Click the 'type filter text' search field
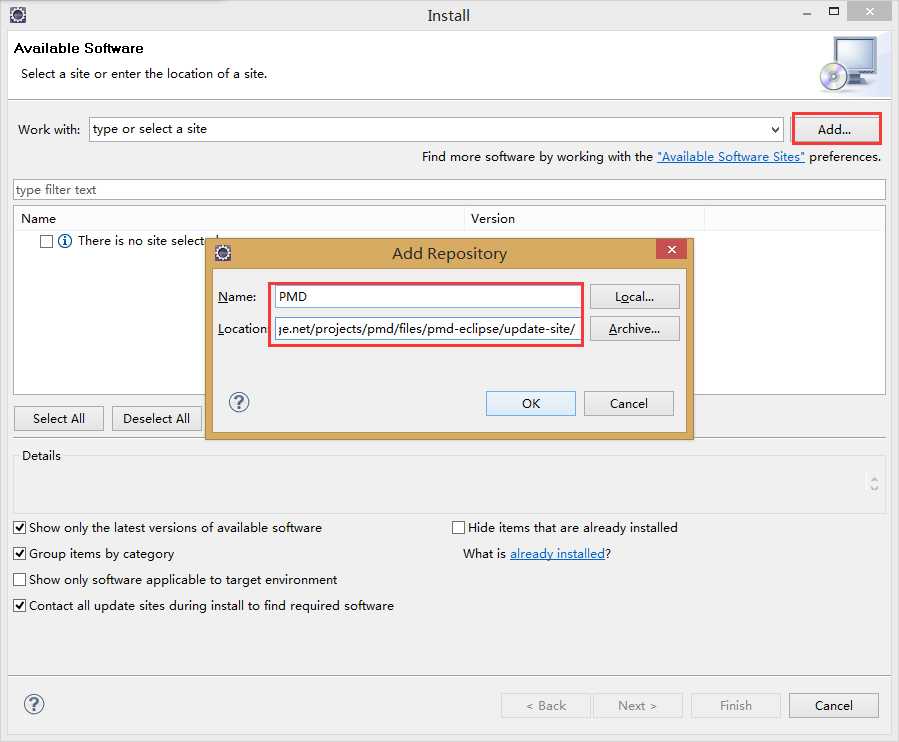Image resolution: width=899 pixels, height=742 pixels. click(x=449, y=190)
